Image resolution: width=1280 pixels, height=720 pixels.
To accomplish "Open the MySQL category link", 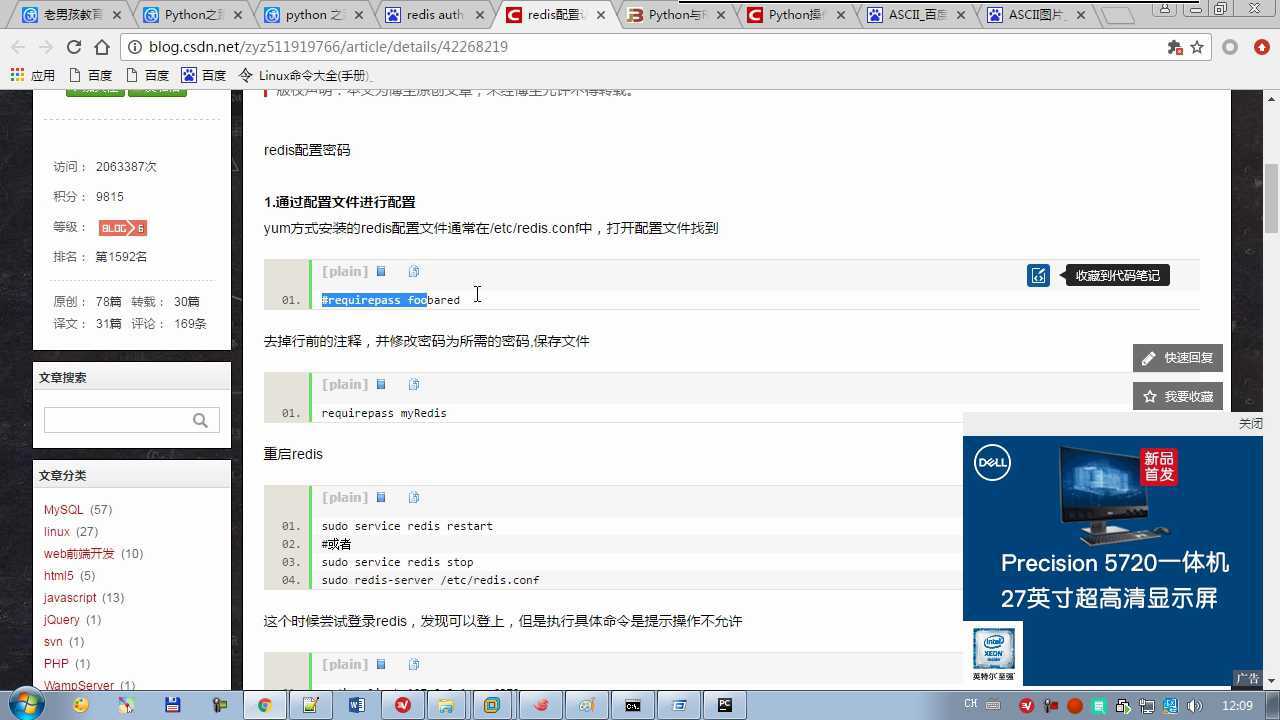I will [x=63, y=510].
